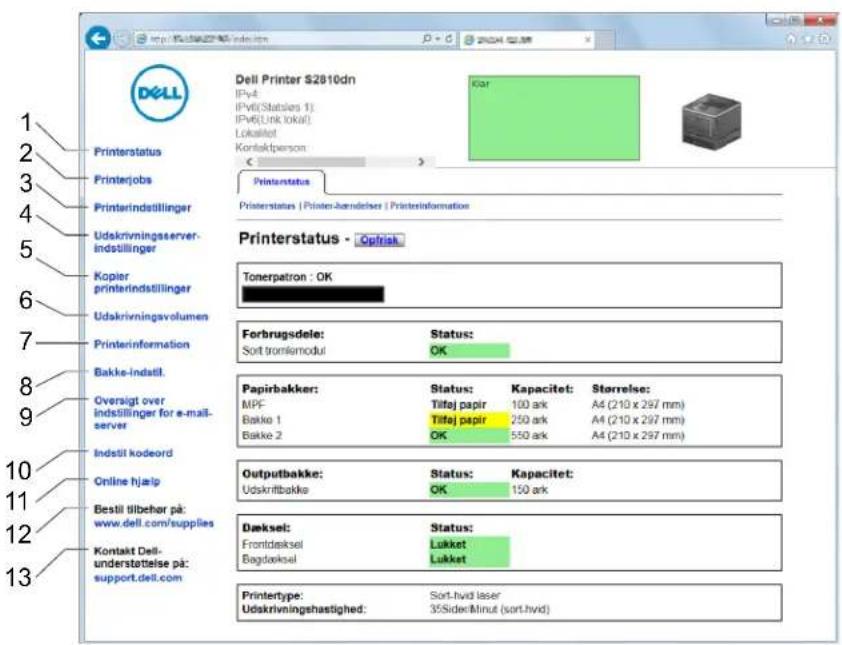Click the right arrow on the info scrollbar
The width and height of the screenshot is (842, 645).
click(x=421, y=162)
